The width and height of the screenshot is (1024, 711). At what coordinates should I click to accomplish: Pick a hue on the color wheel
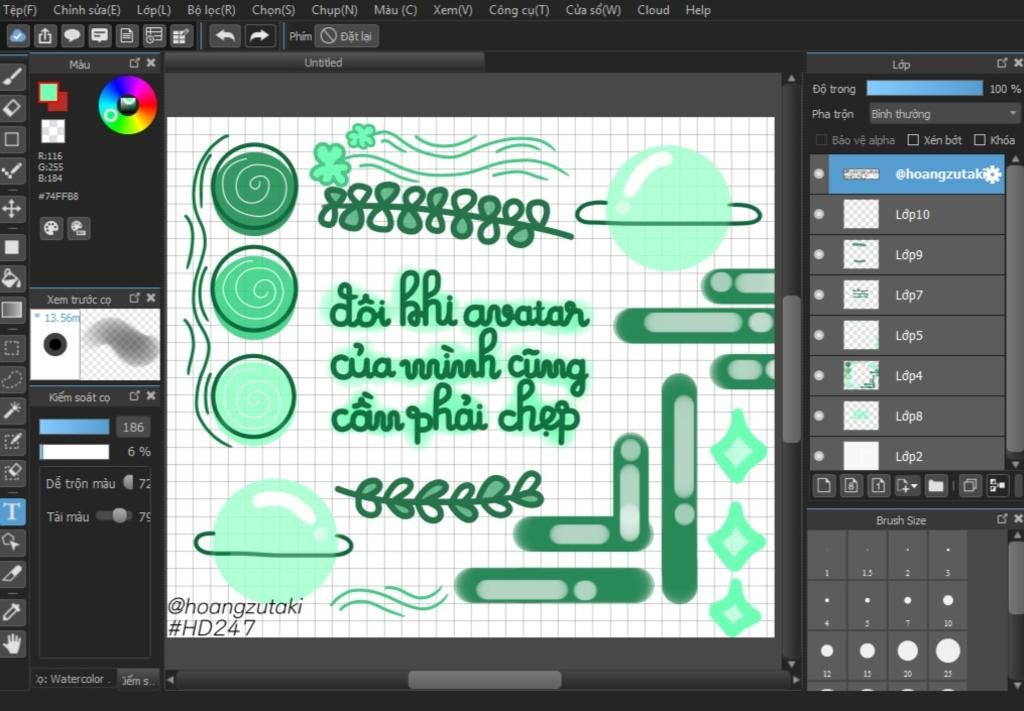coord(128,105)
